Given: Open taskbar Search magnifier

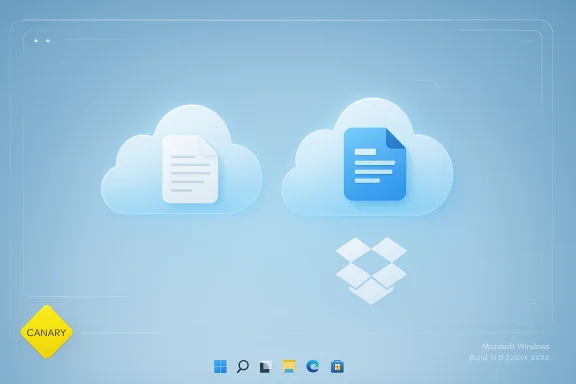Looking at the screenshot, I should coord(242,366).
